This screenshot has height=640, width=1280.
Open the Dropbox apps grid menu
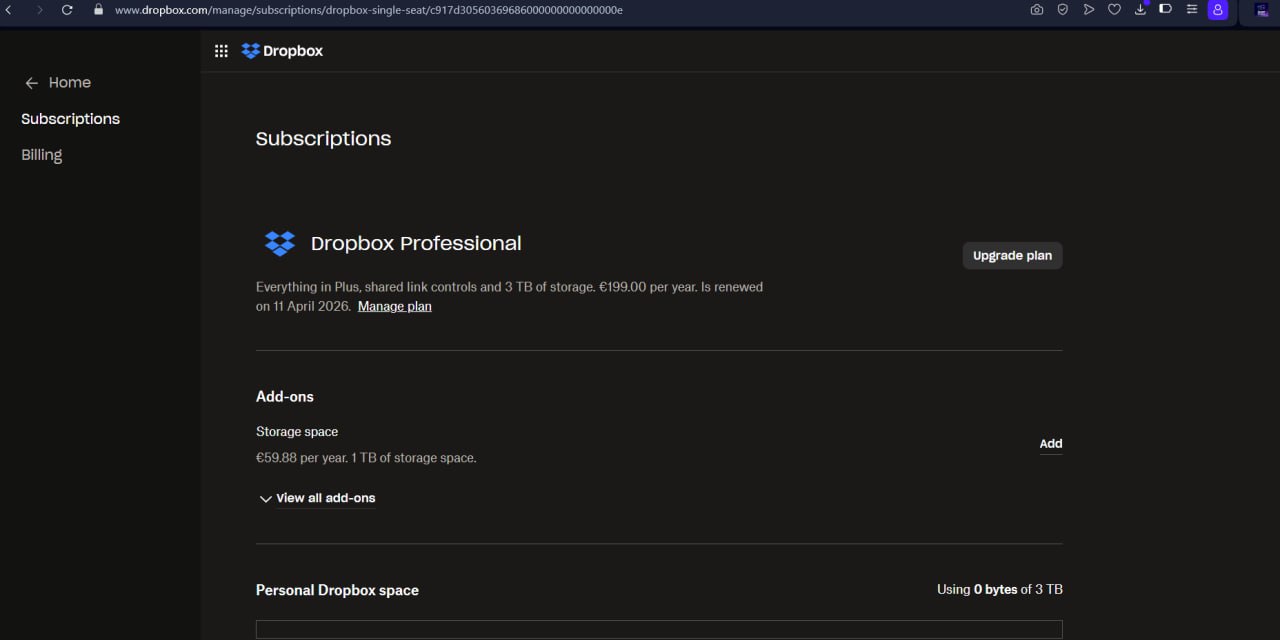221,51
